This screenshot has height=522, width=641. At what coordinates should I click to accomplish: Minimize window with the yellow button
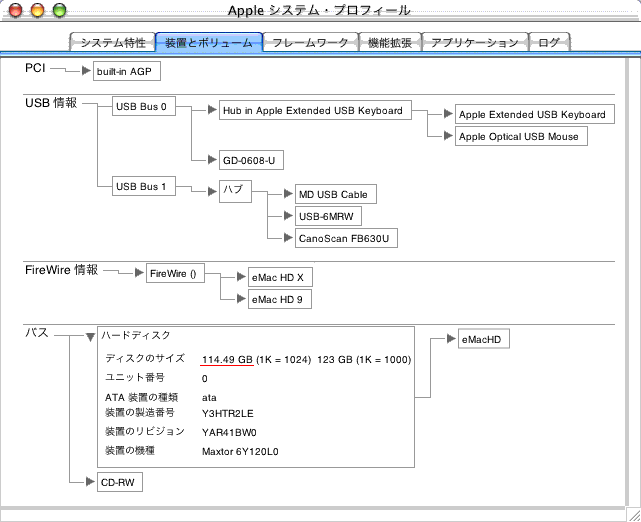(38, 10)
